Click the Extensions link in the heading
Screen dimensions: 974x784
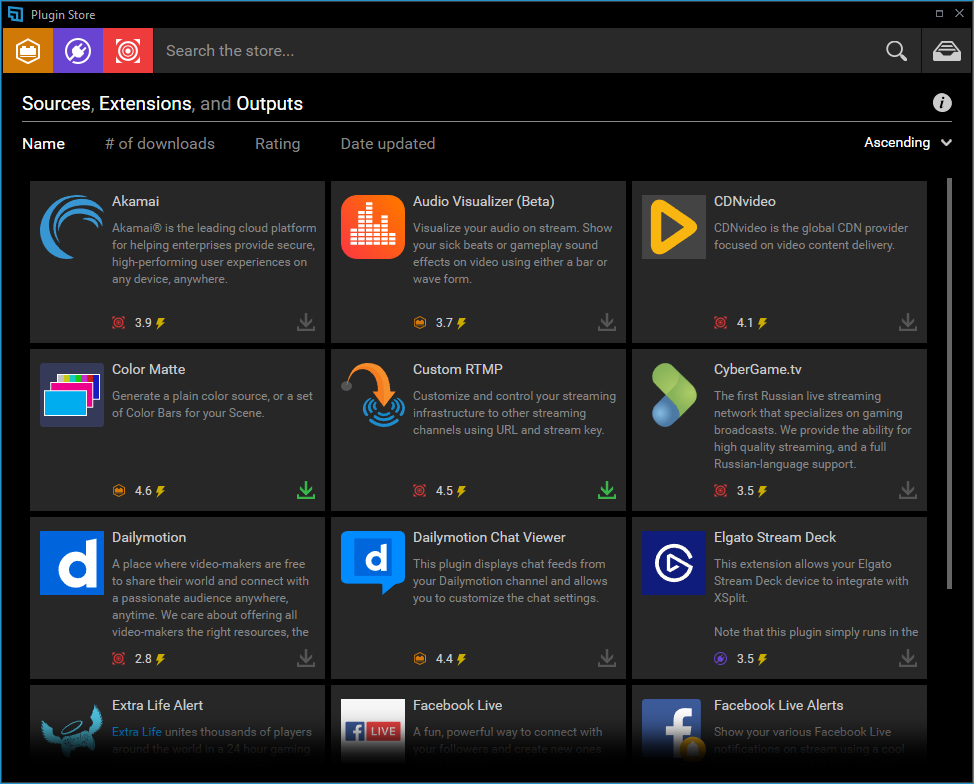145,103
